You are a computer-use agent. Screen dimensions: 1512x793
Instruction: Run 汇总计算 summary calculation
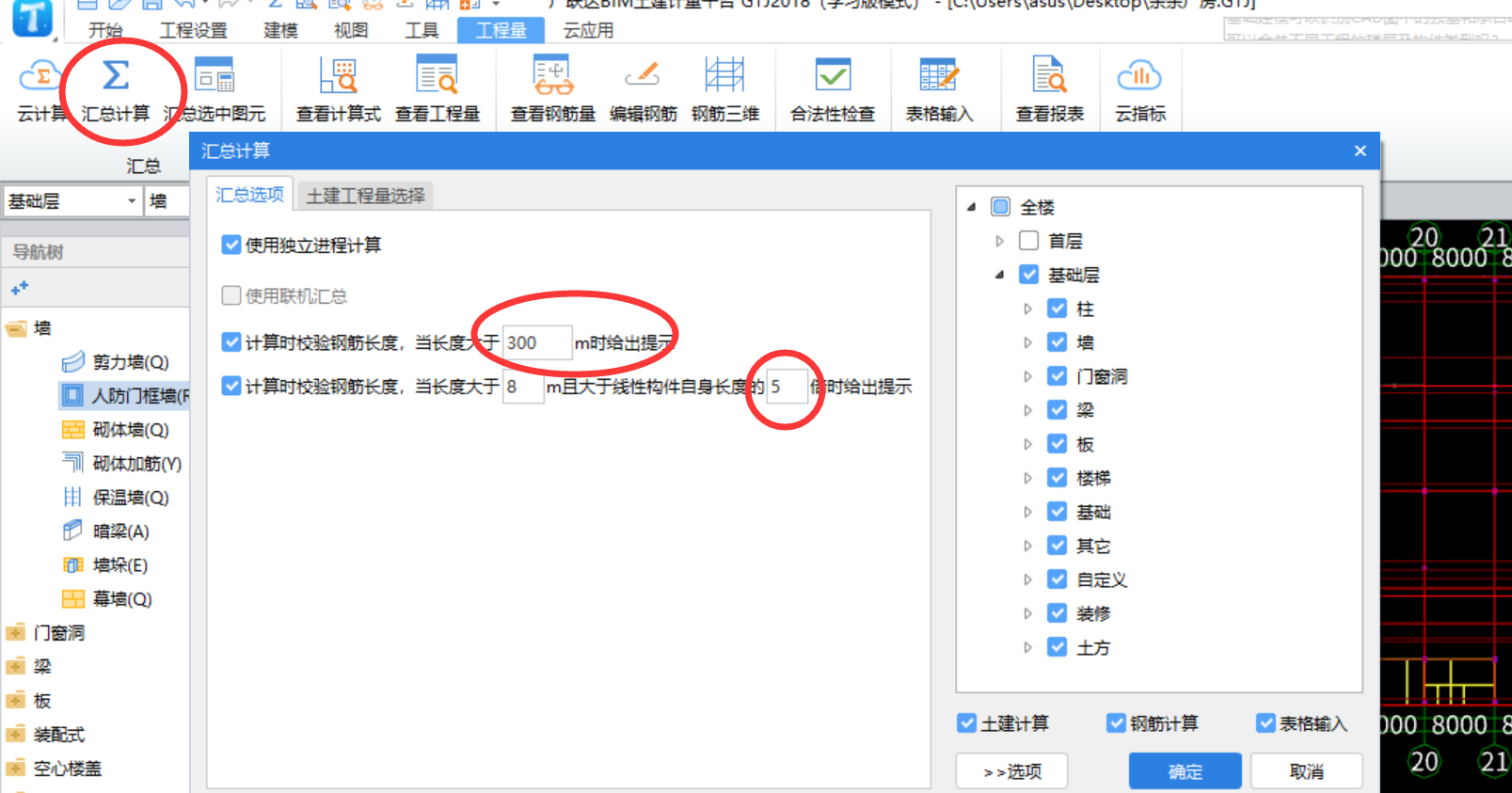point(116,90)
